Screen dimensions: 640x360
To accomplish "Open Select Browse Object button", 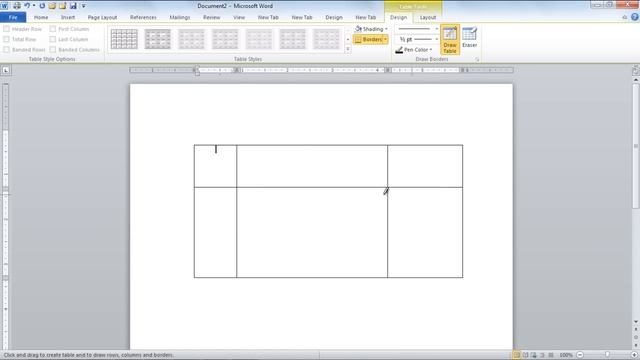I will (x=636, y=337).
